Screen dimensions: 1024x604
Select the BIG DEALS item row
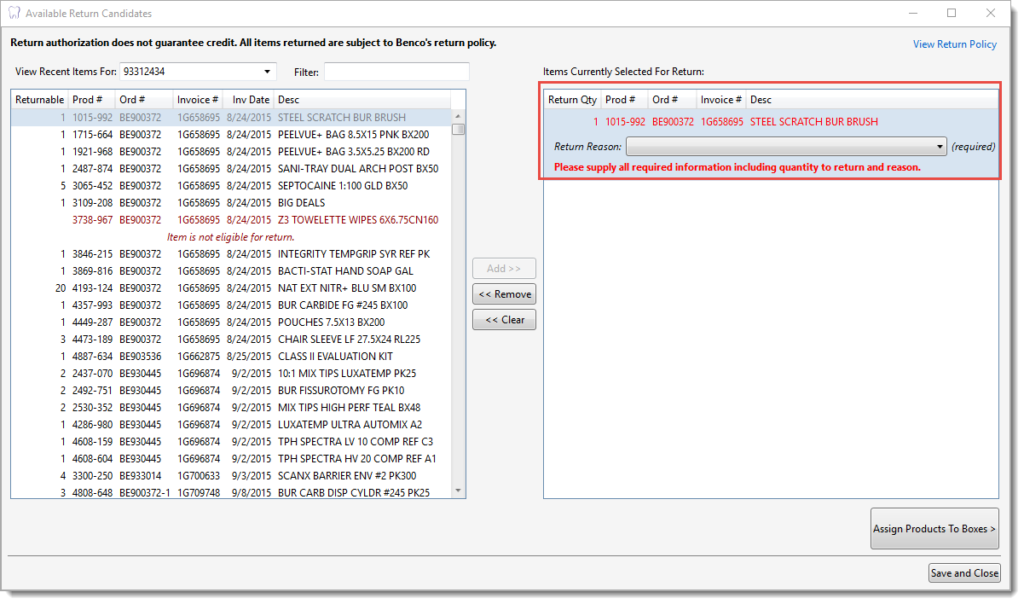pos(301,203)
